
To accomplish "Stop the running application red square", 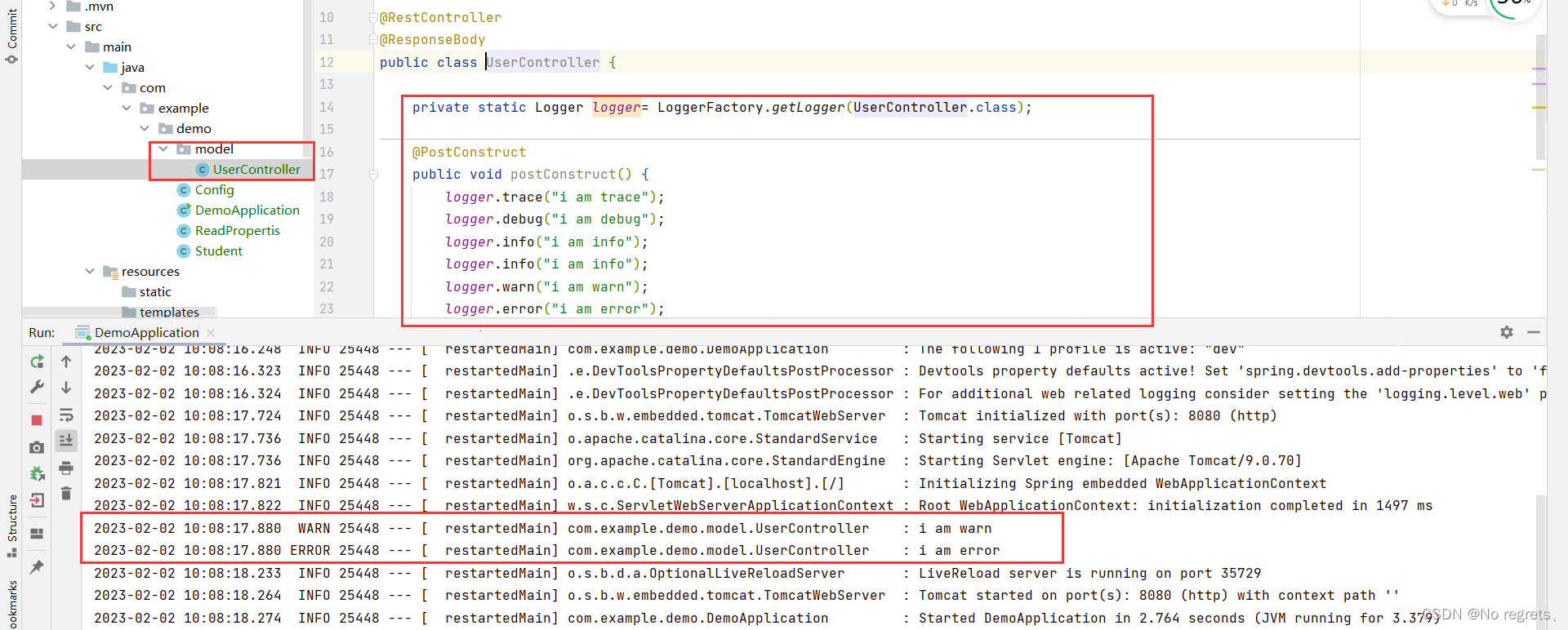I will pyautogui.click(x=37, y=420).
